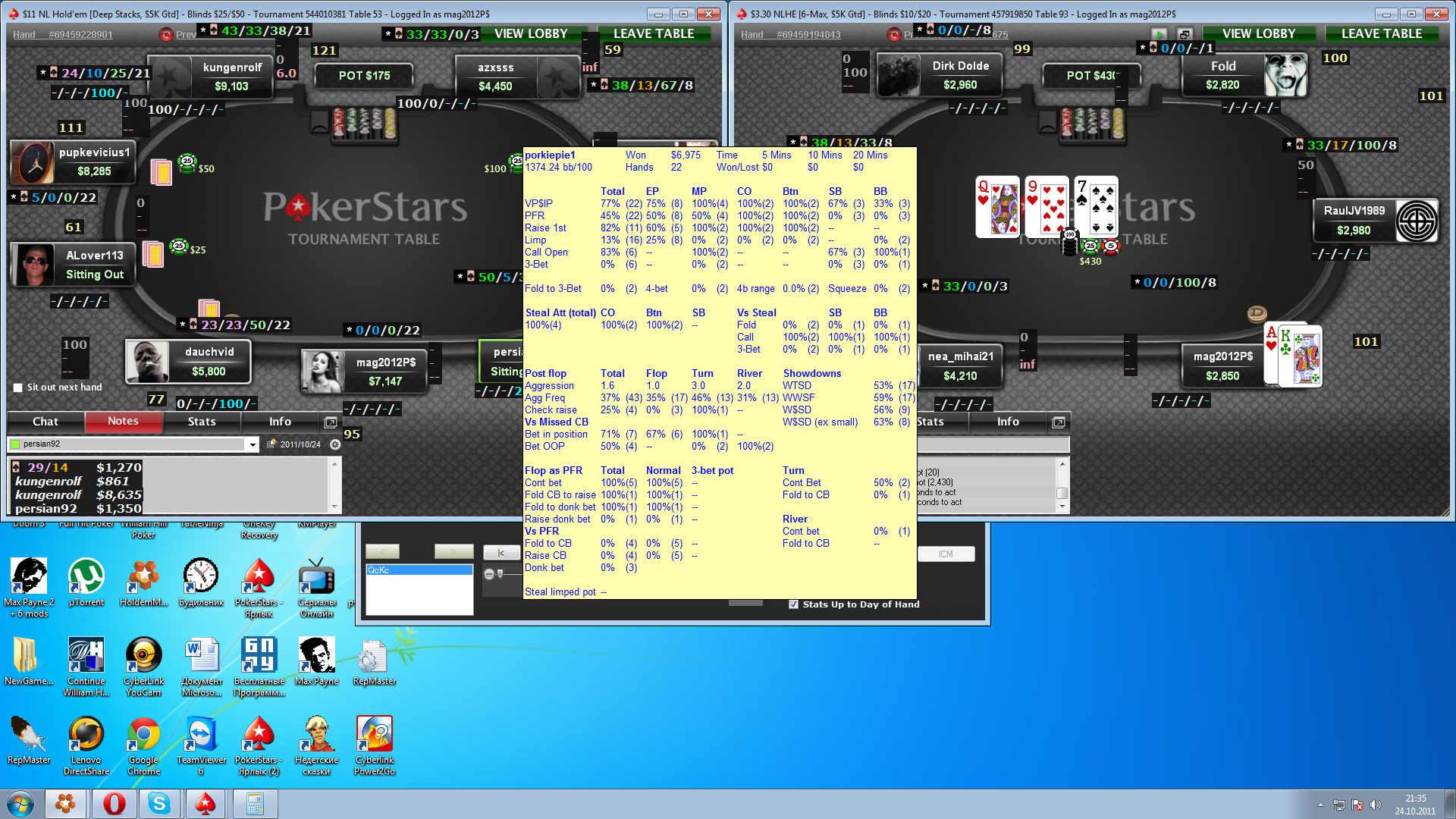Select ALover113 player avatar
Image resolution: width=1456 pixels, height=819 pixels.
33,265
